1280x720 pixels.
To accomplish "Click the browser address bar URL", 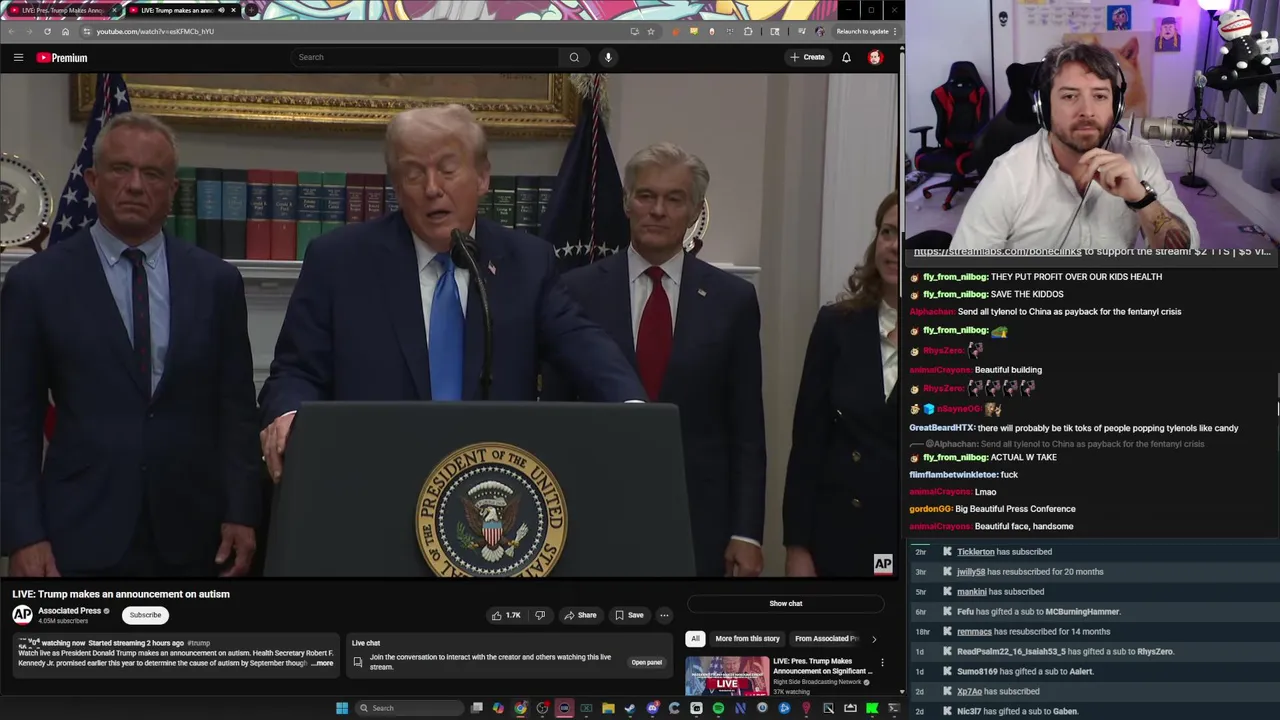I will coord(155,31).
